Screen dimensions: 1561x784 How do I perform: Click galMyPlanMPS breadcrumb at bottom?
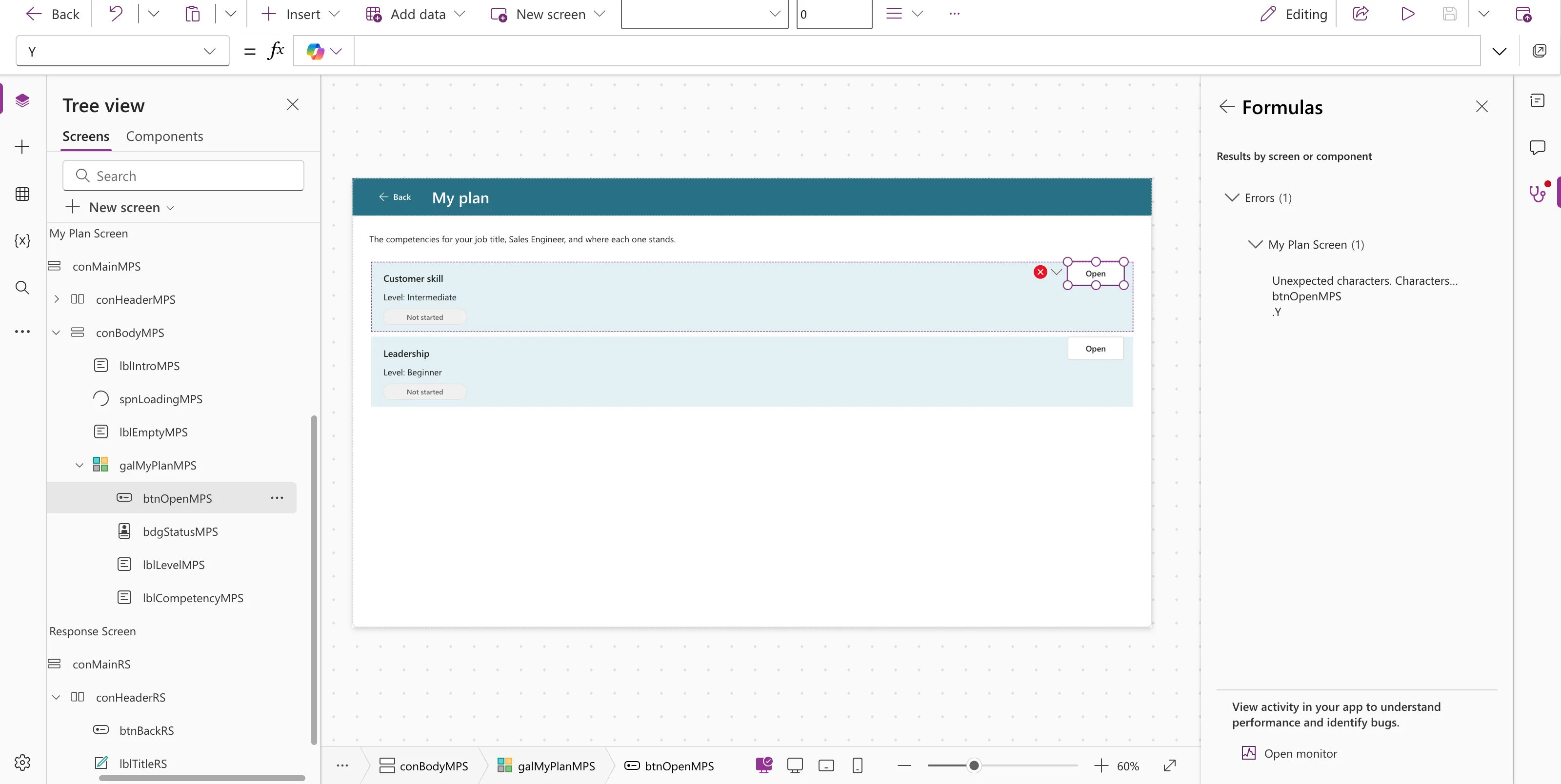546,766
